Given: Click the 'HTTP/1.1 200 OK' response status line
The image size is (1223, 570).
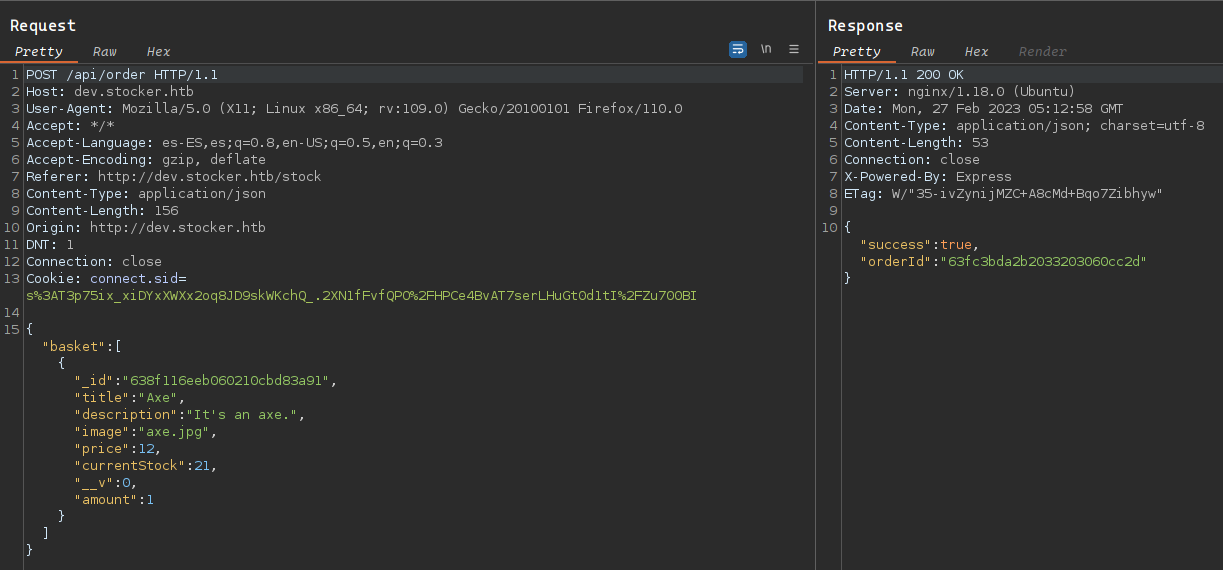Looking at the screenshot, I should click(x=904, y=75).
